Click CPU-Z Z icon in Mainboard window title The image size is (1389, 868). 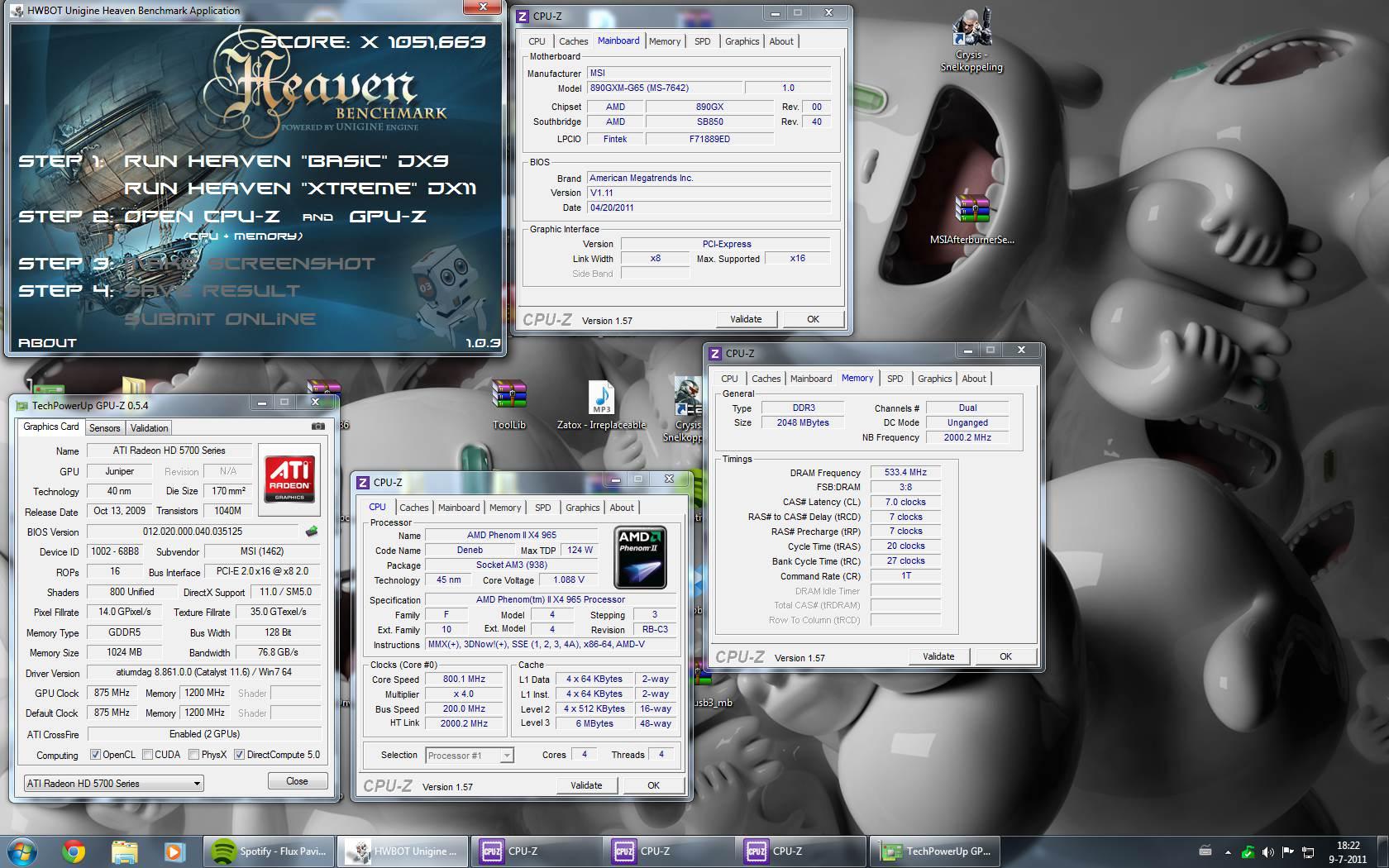(x=523, y=16)
